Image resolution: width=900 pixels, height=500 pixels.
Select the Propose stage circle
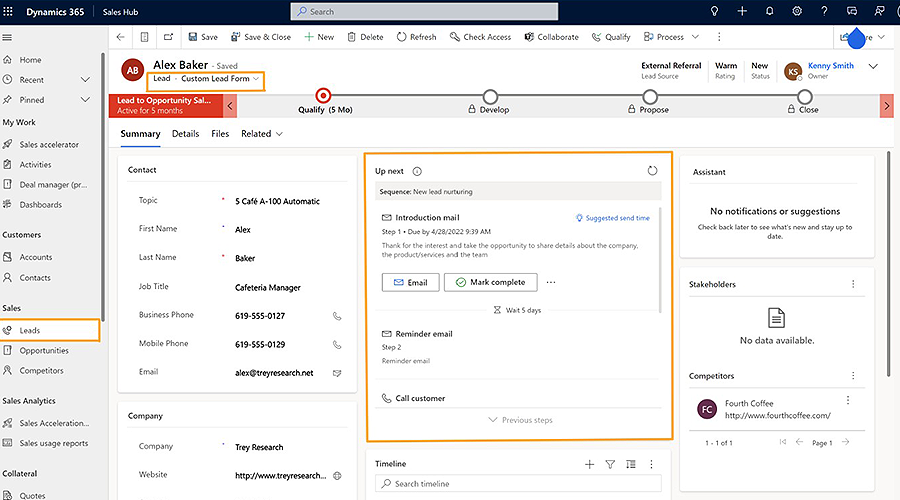[x=649, y=96]
